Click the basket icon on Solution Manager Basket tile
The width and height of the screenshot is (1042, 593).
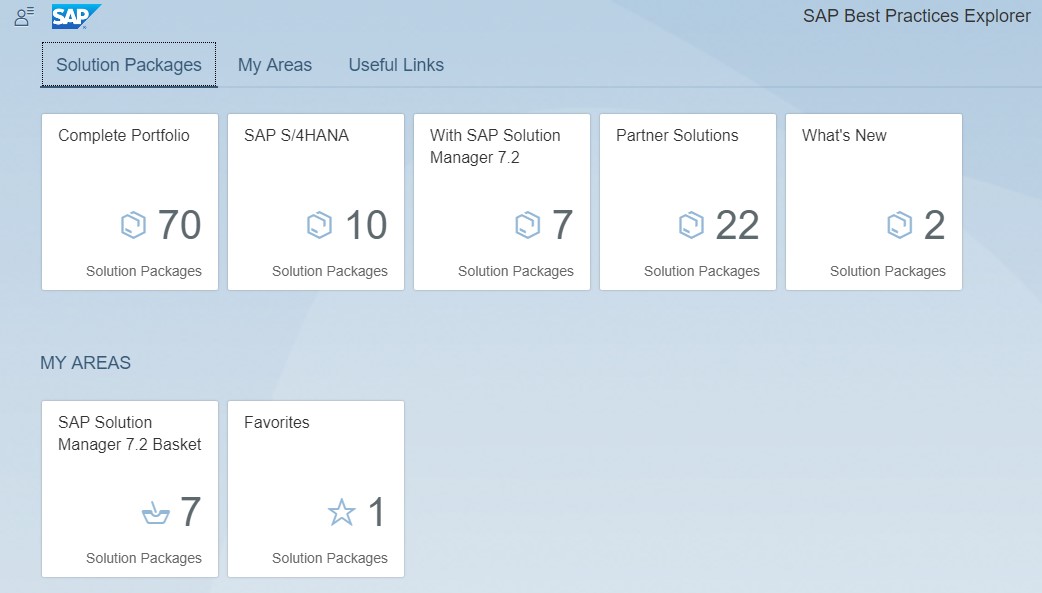[x=155, y=514]
